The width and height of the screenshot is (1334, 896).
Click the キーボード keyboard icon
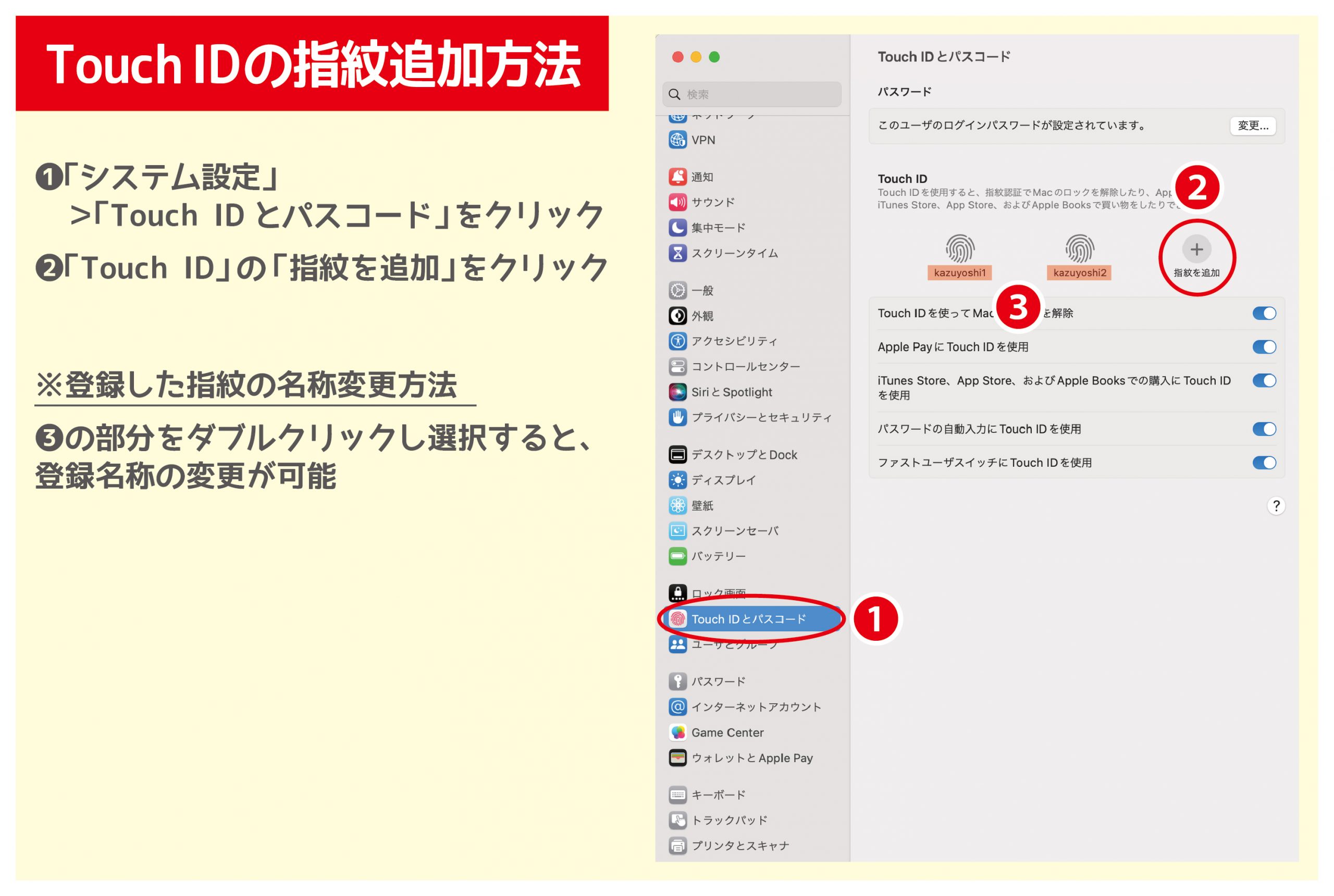(x=678, y=795)
